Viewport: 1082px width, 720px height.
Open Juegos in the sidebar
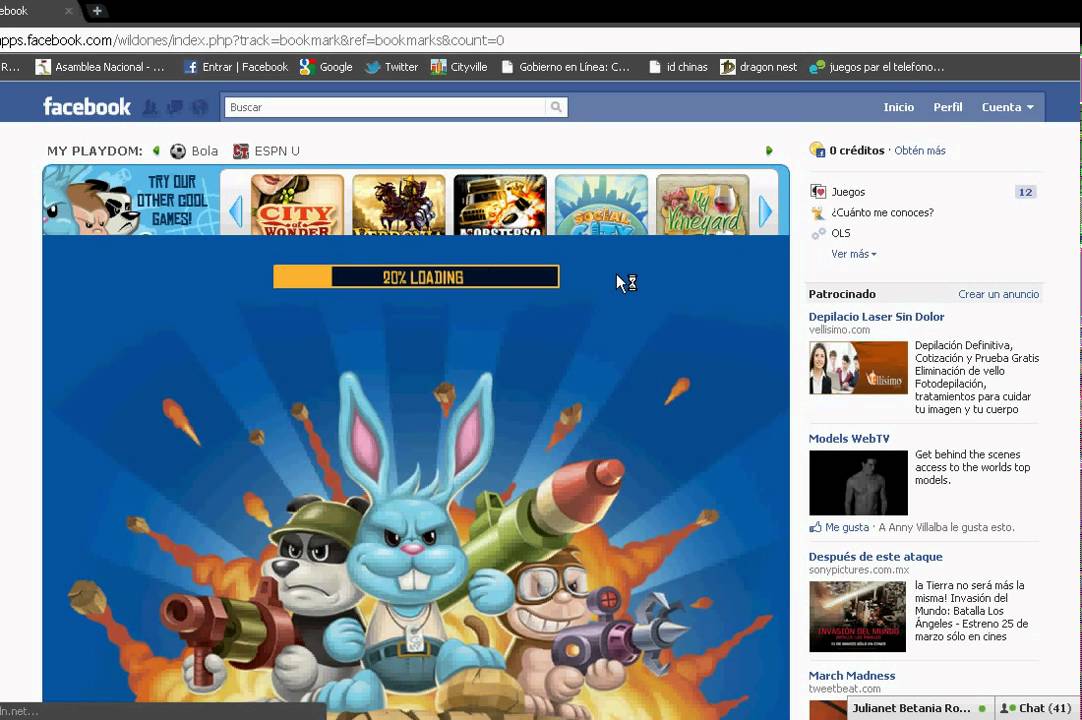[848, 192]
